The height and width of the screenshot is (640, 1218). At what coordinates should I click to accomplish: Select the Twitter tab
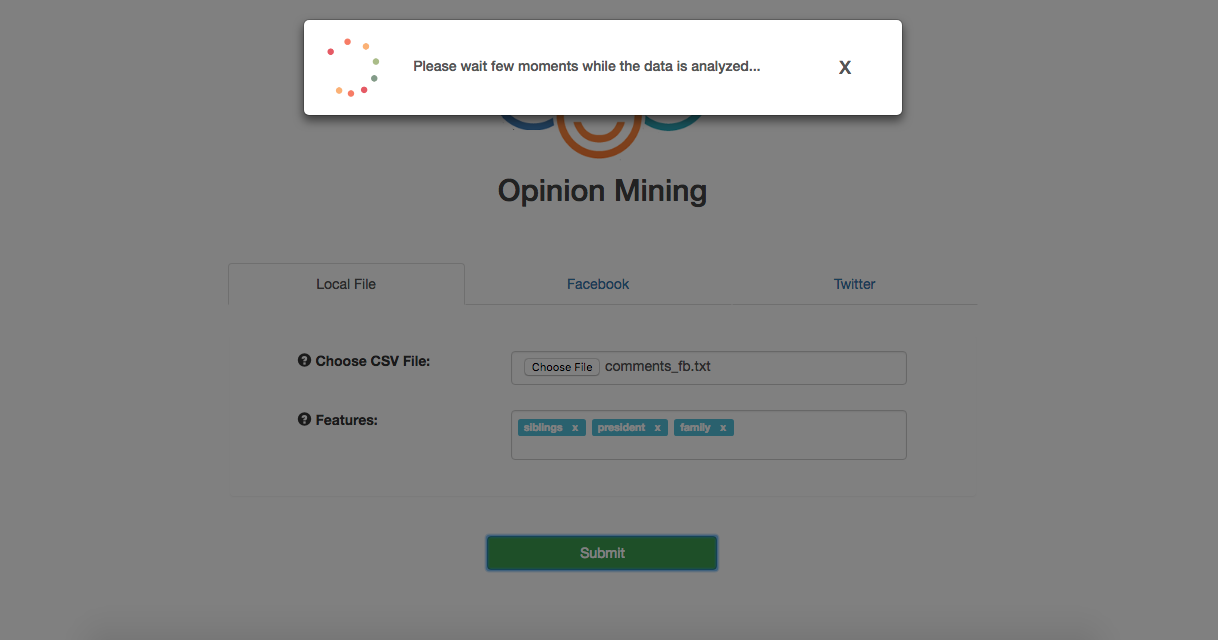point(854,284)
